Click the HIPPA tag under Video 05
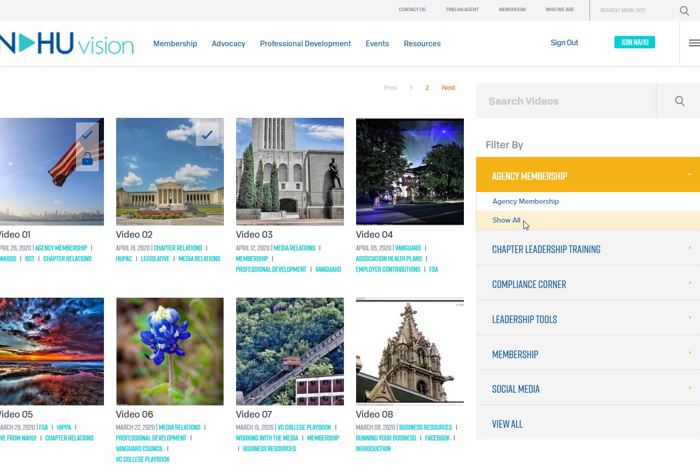Screen dimensions: 700x475 [x=64, y=427]
